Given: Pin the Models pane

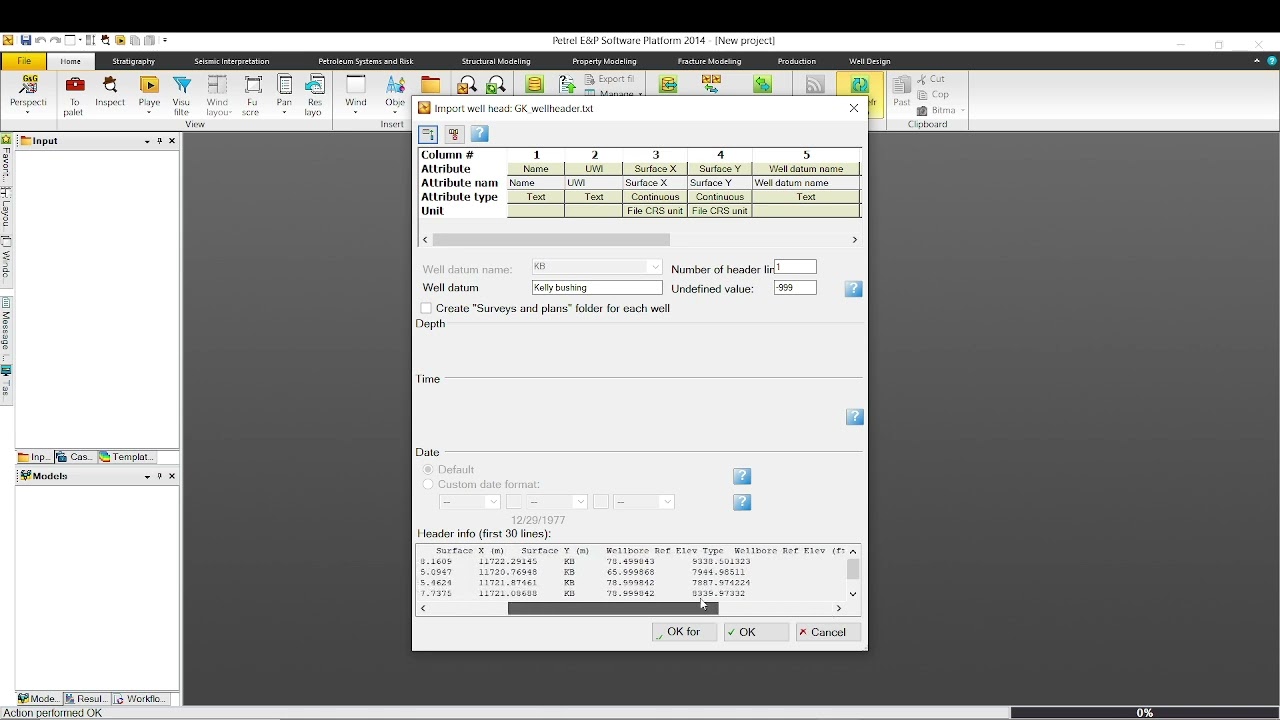Looking at the screenshot, I should click(160, 476).
